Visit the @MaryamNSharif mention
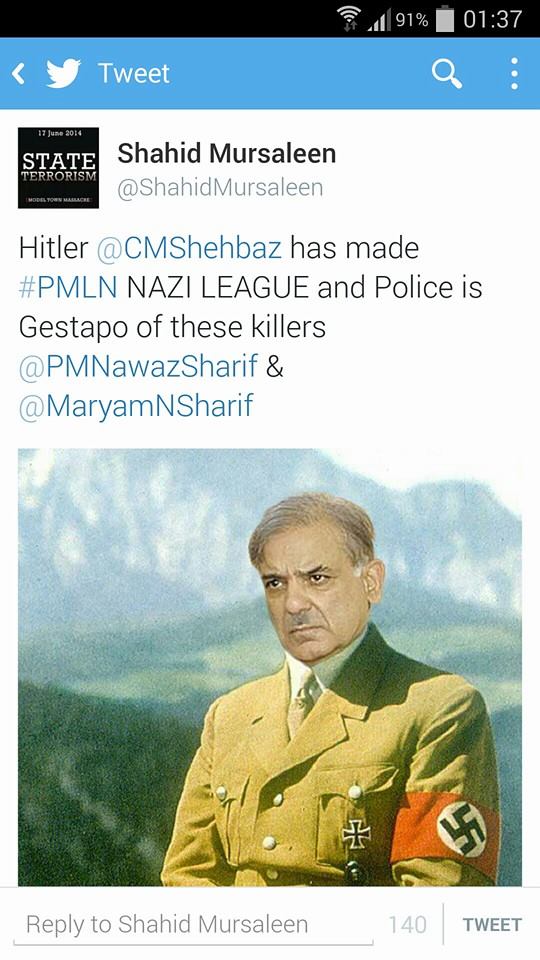 pyautogui.click(x=136, y=406)
